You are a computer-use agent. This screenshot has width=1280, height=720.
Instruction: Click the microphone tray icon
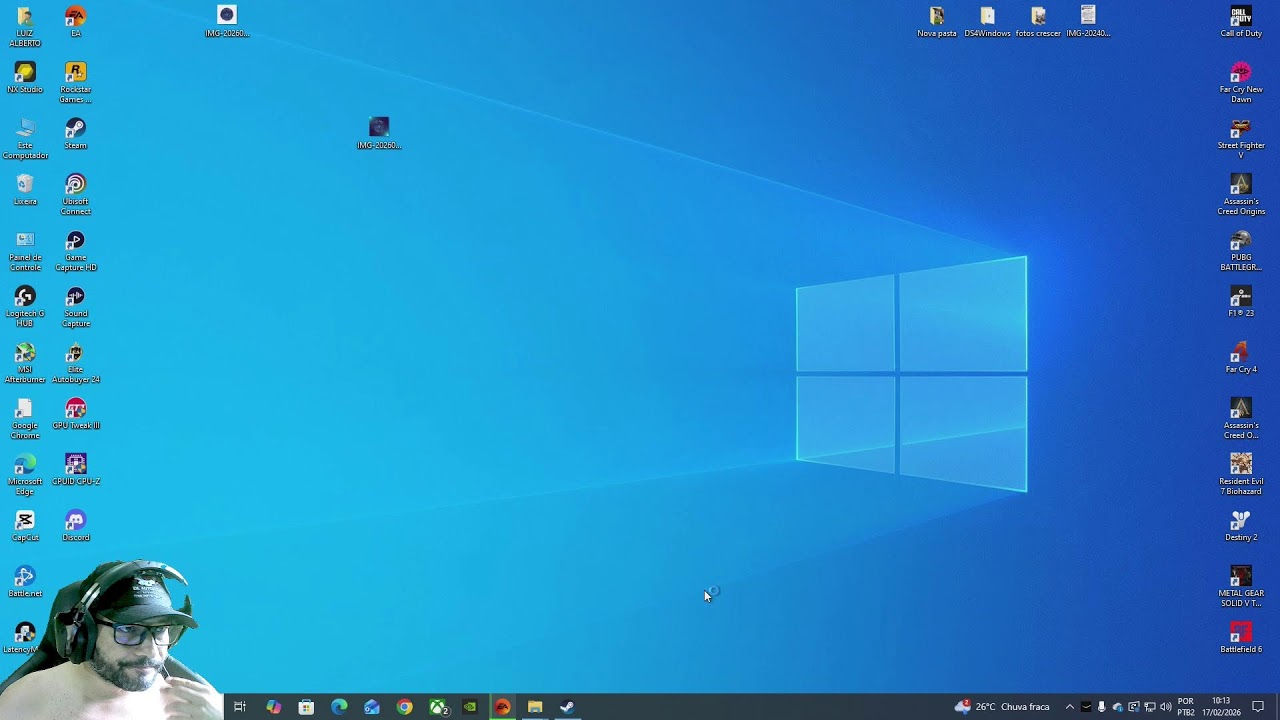coord(1102,707)
